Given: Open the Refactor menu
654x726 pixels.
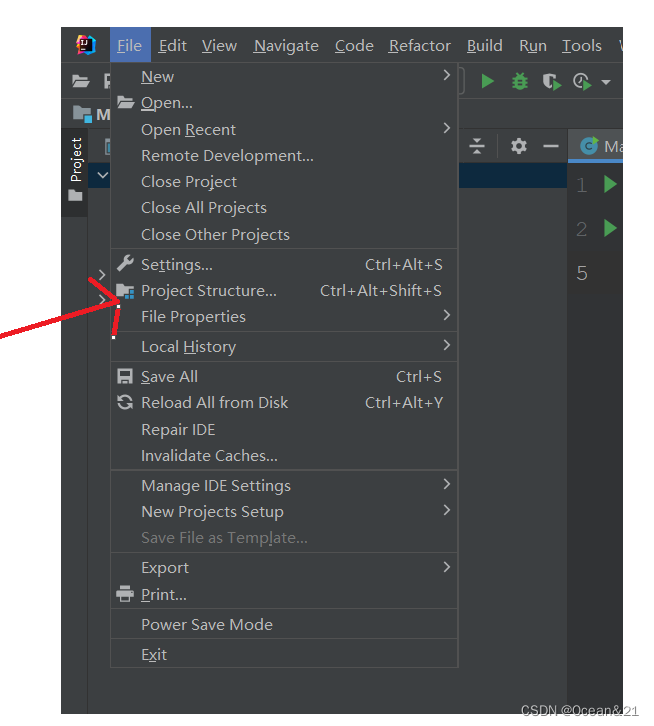Looking at the screenshot, I should [x=420, y=45].
